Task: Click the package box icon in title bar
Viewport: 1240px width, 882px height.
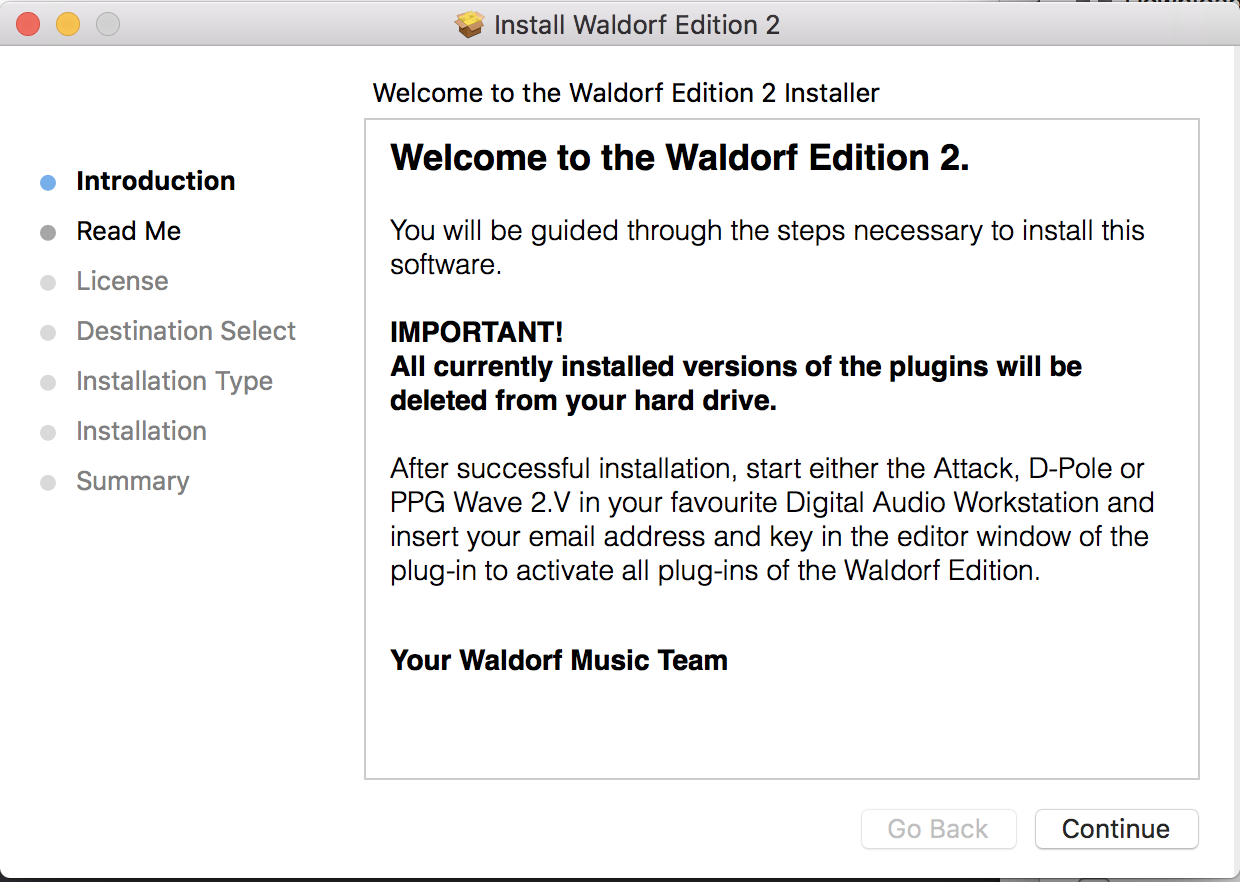Action: coord(469,24)
